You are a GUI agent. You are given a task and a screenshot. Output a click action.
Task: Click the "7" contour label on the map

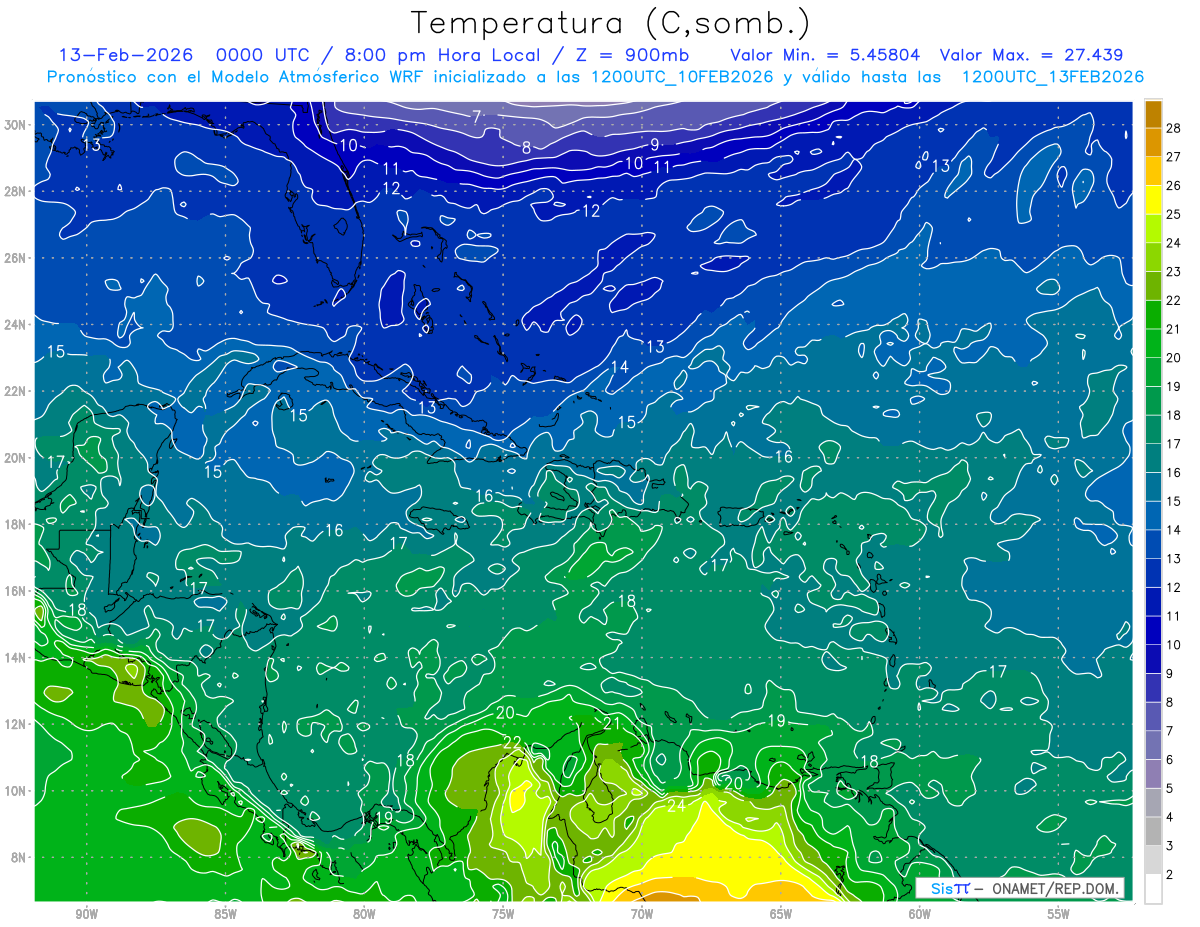[x=478, y=116]
